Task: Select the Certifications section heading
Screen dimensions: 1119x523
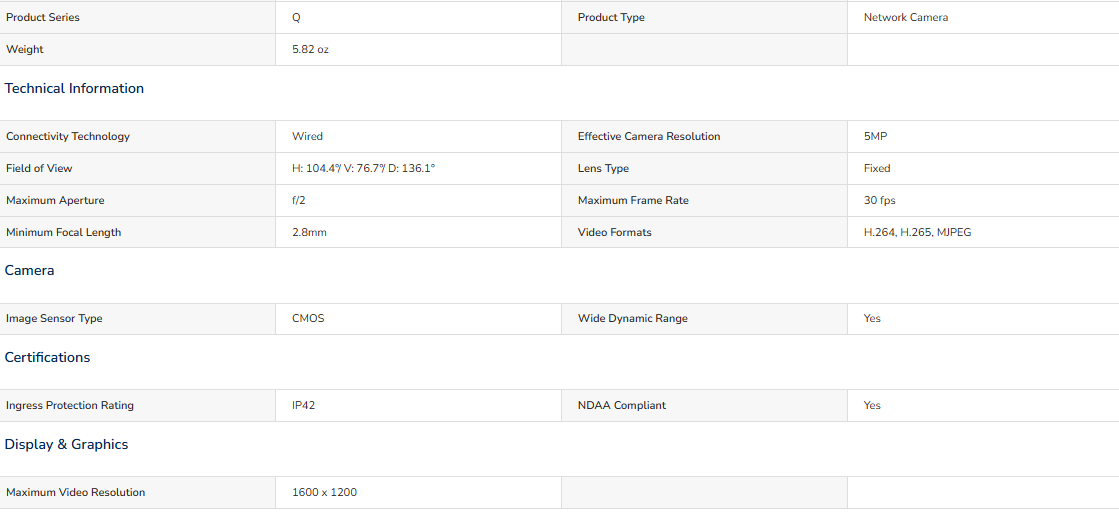Action: (47, 357)
